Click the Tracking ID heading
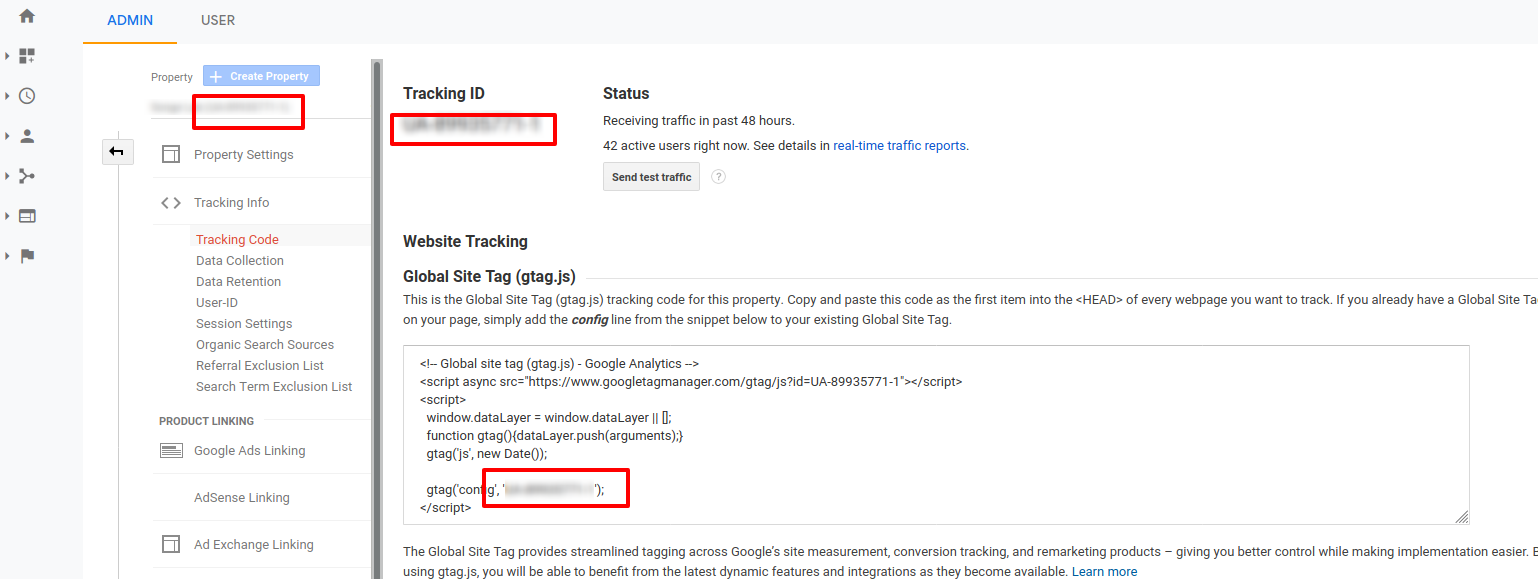The image size is (1538, 579). (444, 94)
